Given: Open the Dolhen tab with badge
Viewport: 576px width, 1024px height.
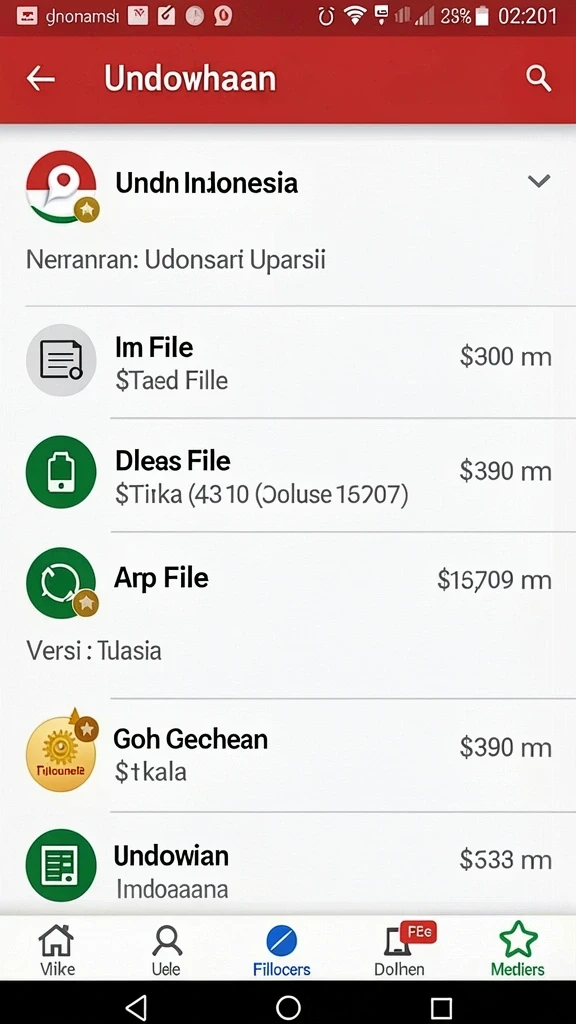Looking at the screenshot, I should click(x=402, y=950).
